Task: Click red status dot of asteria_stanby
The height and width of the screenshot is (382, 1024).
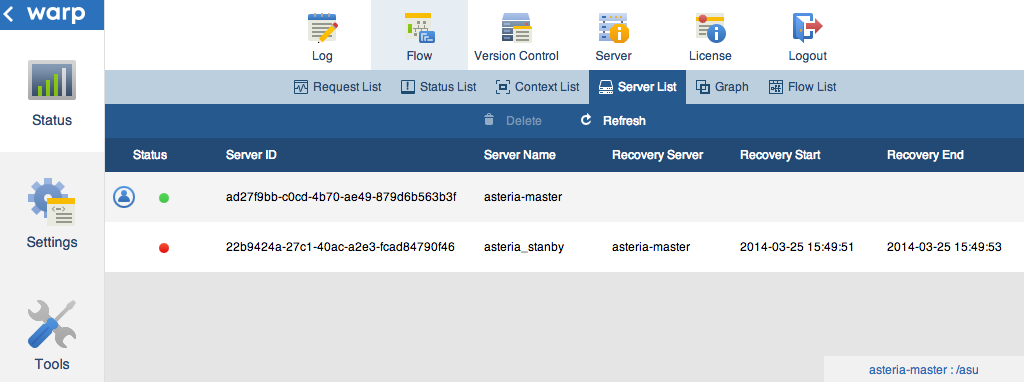Action: click(x=164, y=247)
